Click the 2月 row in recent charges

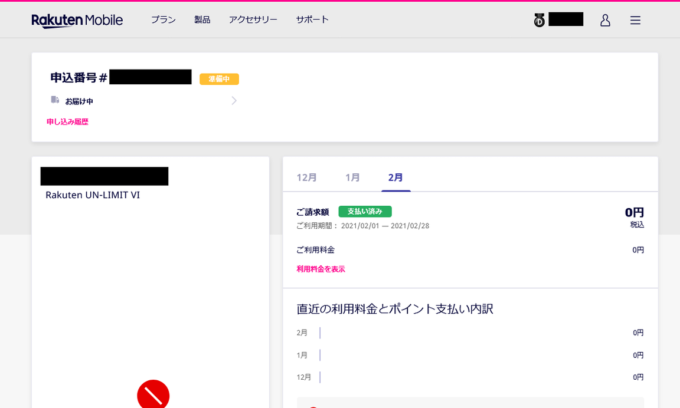(470, 333)
